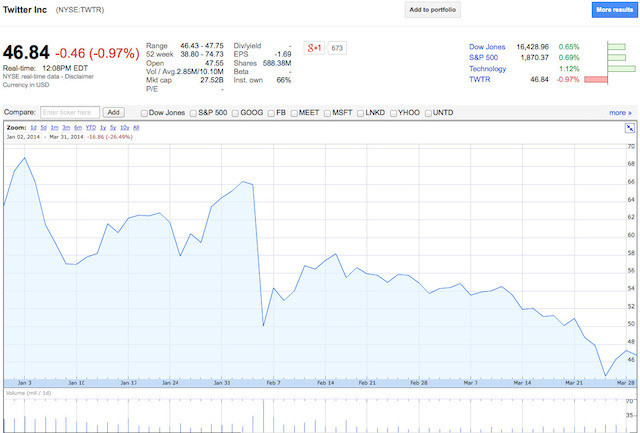Click the -16.86 (-26.49%) period change

tap(110, 137)
